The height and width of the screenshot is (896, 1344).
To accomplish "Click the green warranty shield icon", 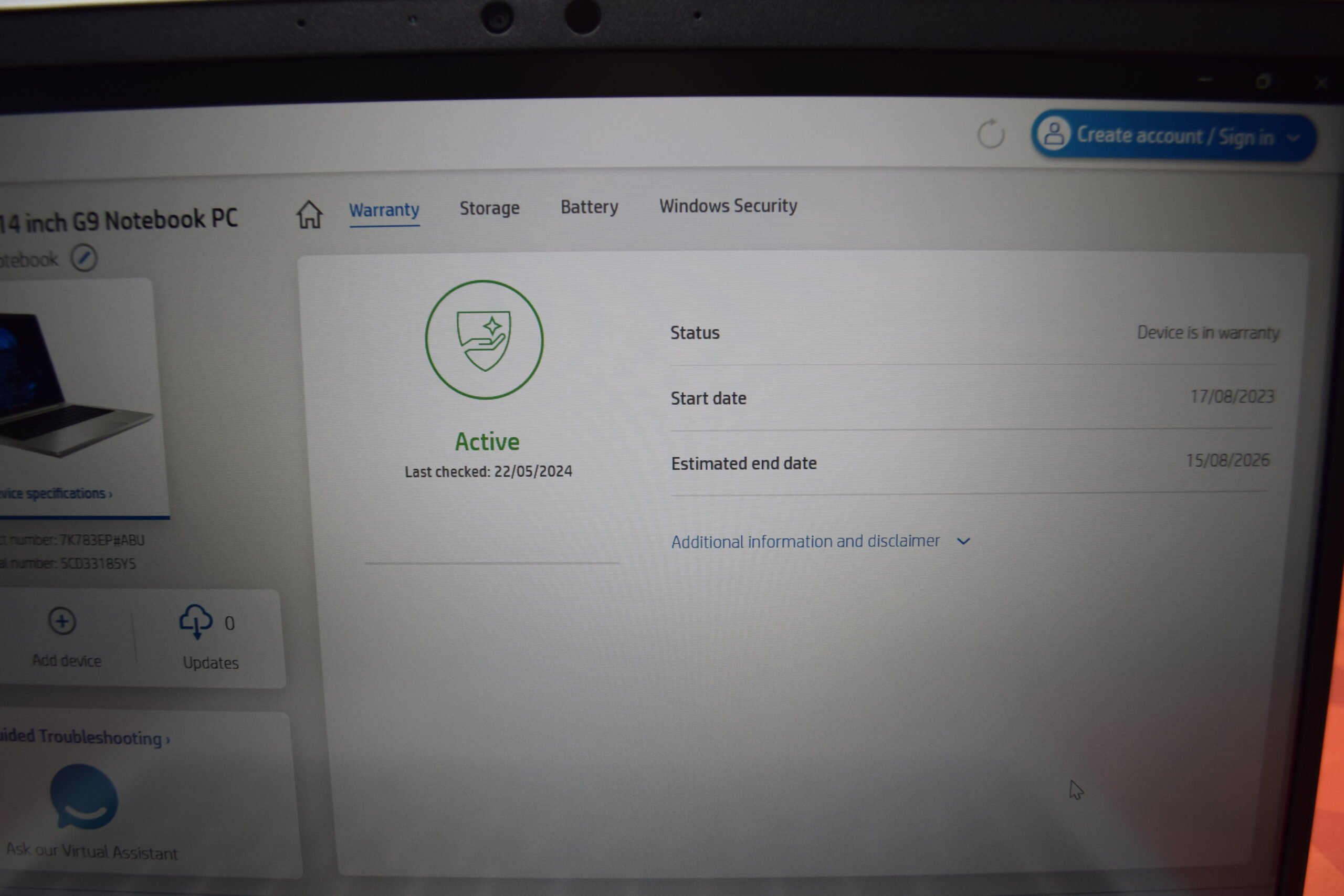I will point(484,340).
